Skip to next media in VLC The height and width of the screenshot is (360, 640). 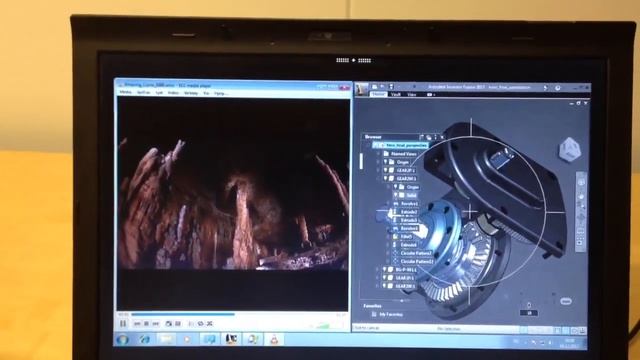(x=156, y=324)
